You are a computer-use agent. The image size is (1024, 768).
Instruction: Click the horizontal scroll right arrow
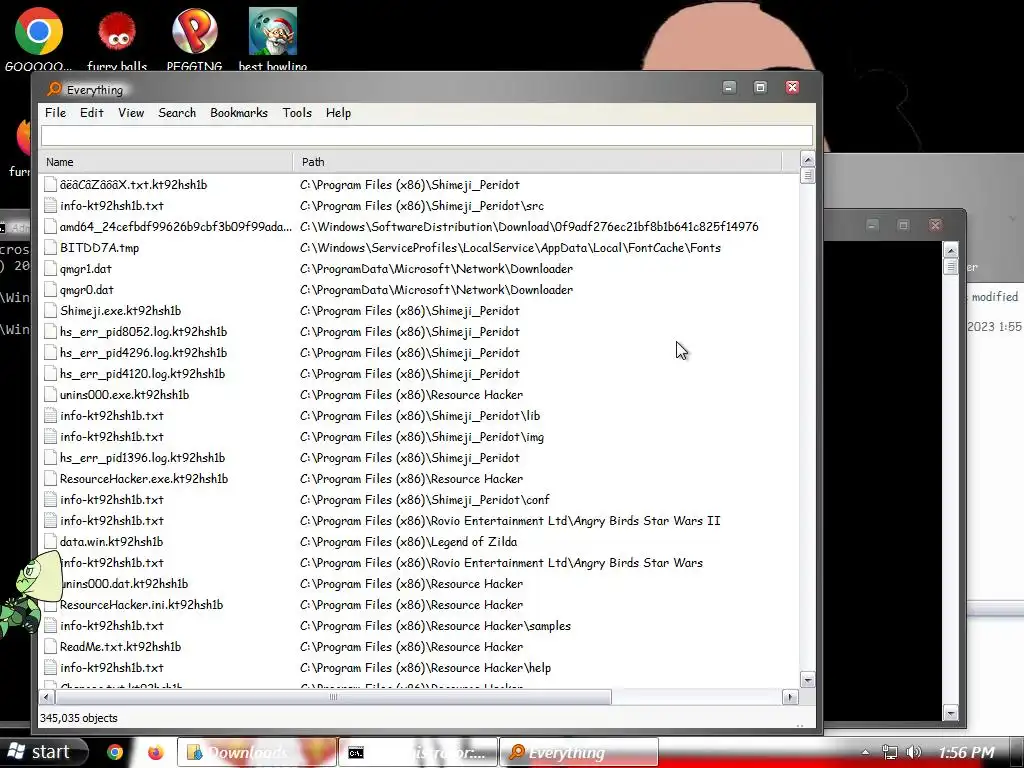(790, 697)
